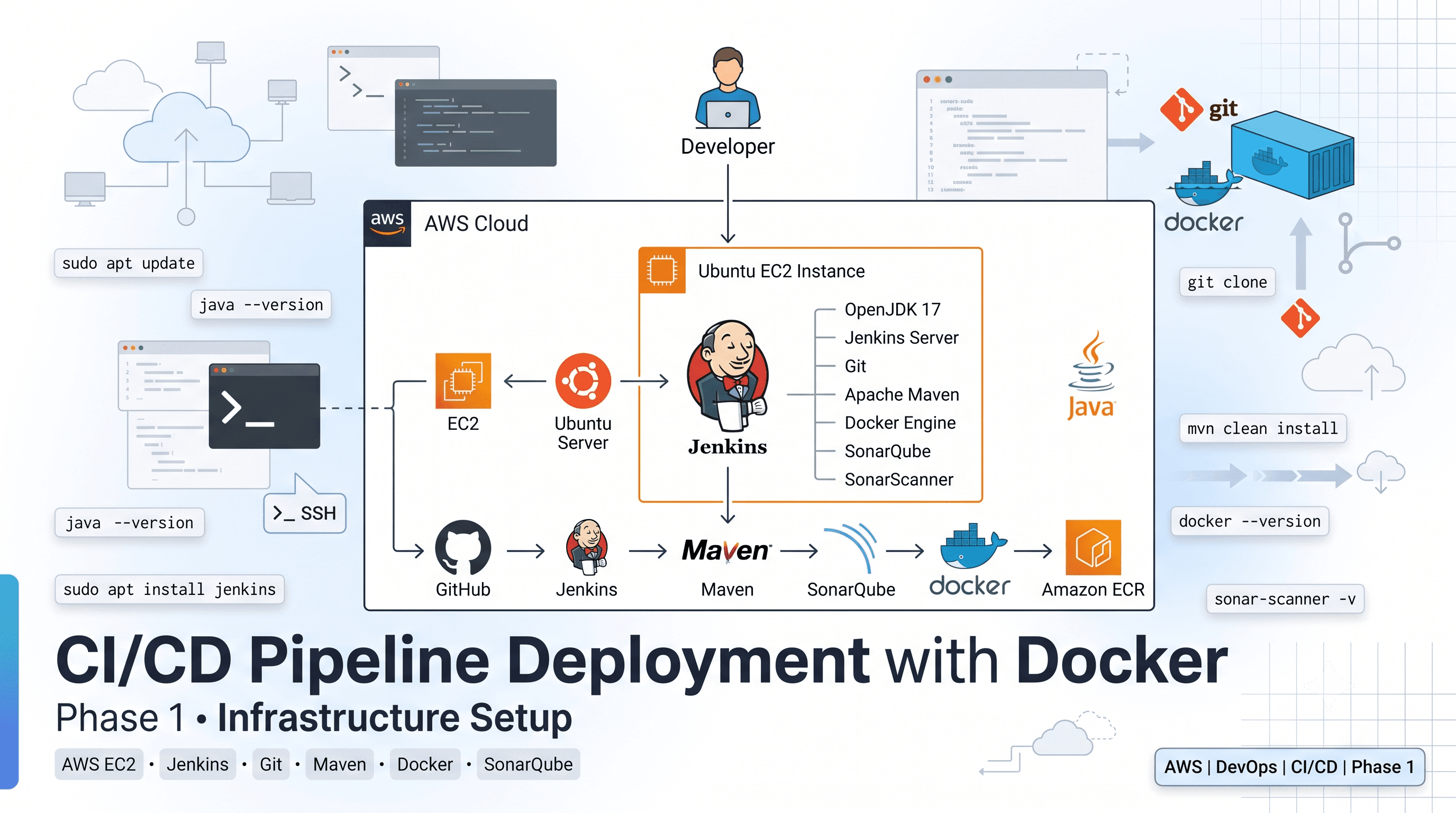Open the Amazon ECR orange icon
The image size is (1456, 813).
point(1093,547)
